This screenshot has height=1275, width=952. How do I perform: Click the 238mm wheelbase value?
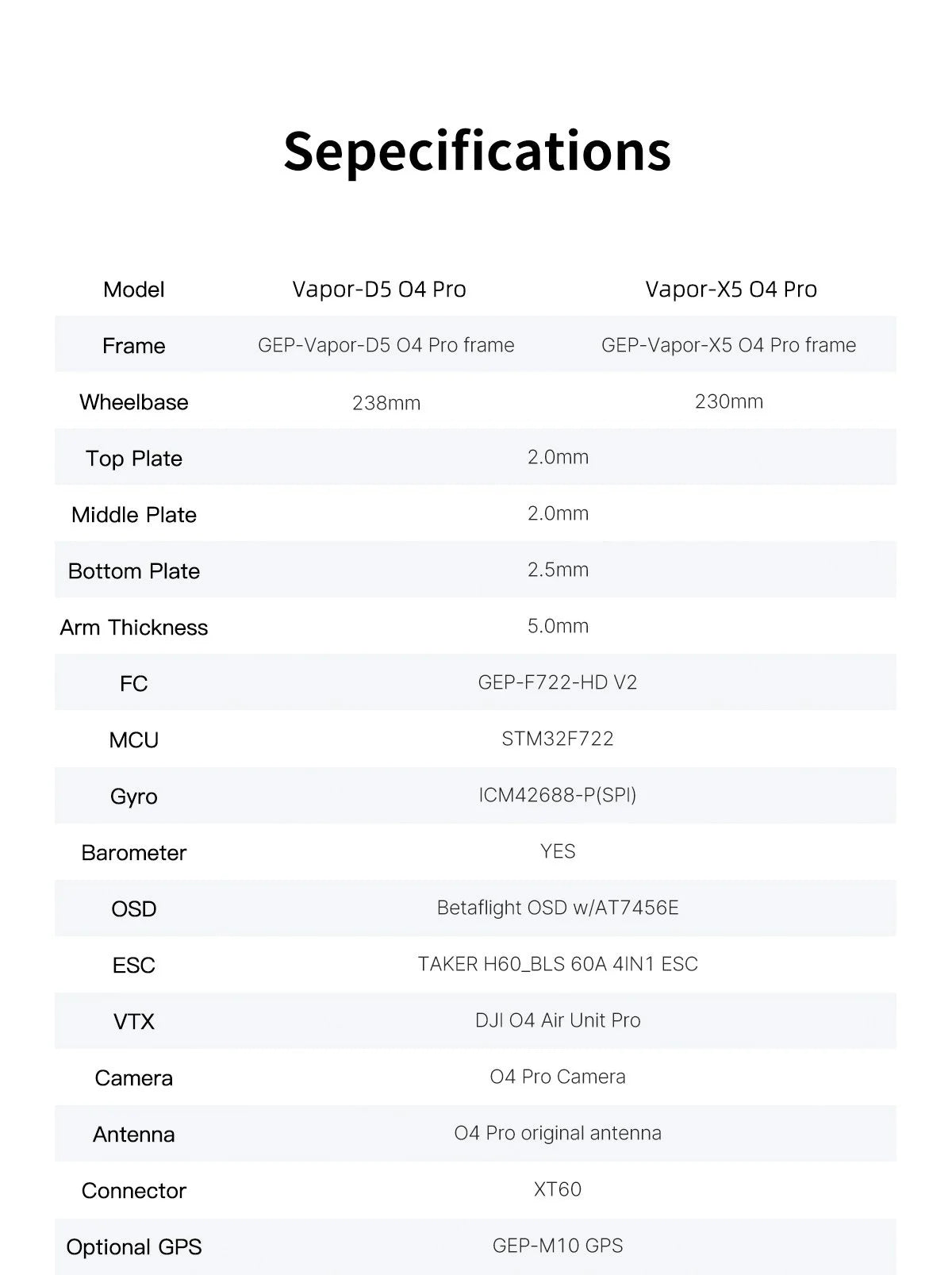point(386,403)
